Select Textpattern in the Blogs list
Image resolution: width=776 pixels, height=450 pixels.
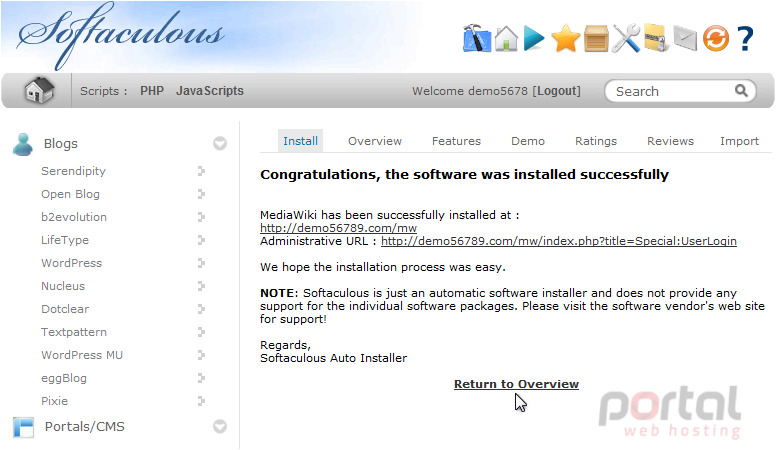click(x=74, y=332)
